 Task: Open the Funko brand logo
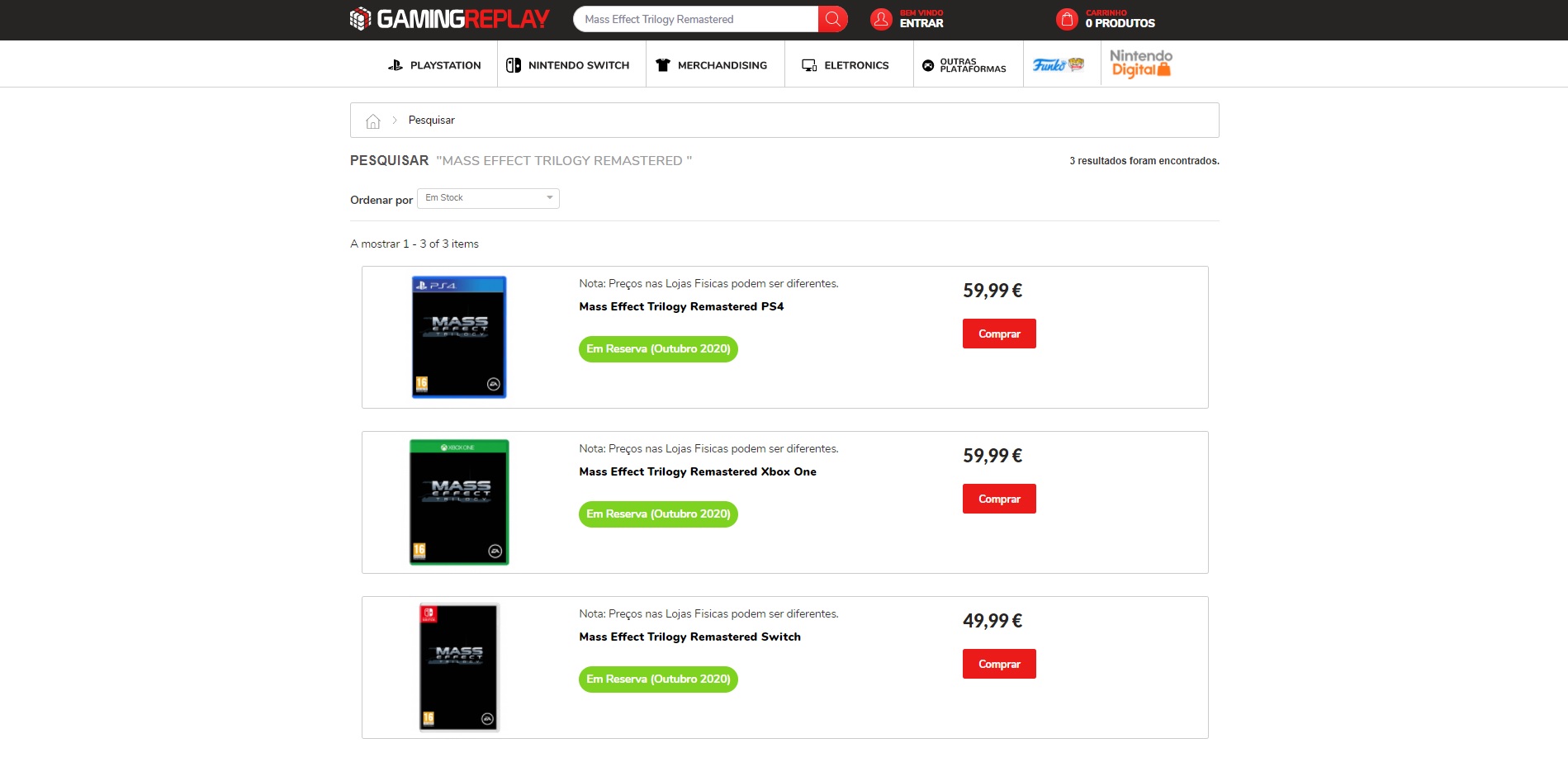[1059, 64]
